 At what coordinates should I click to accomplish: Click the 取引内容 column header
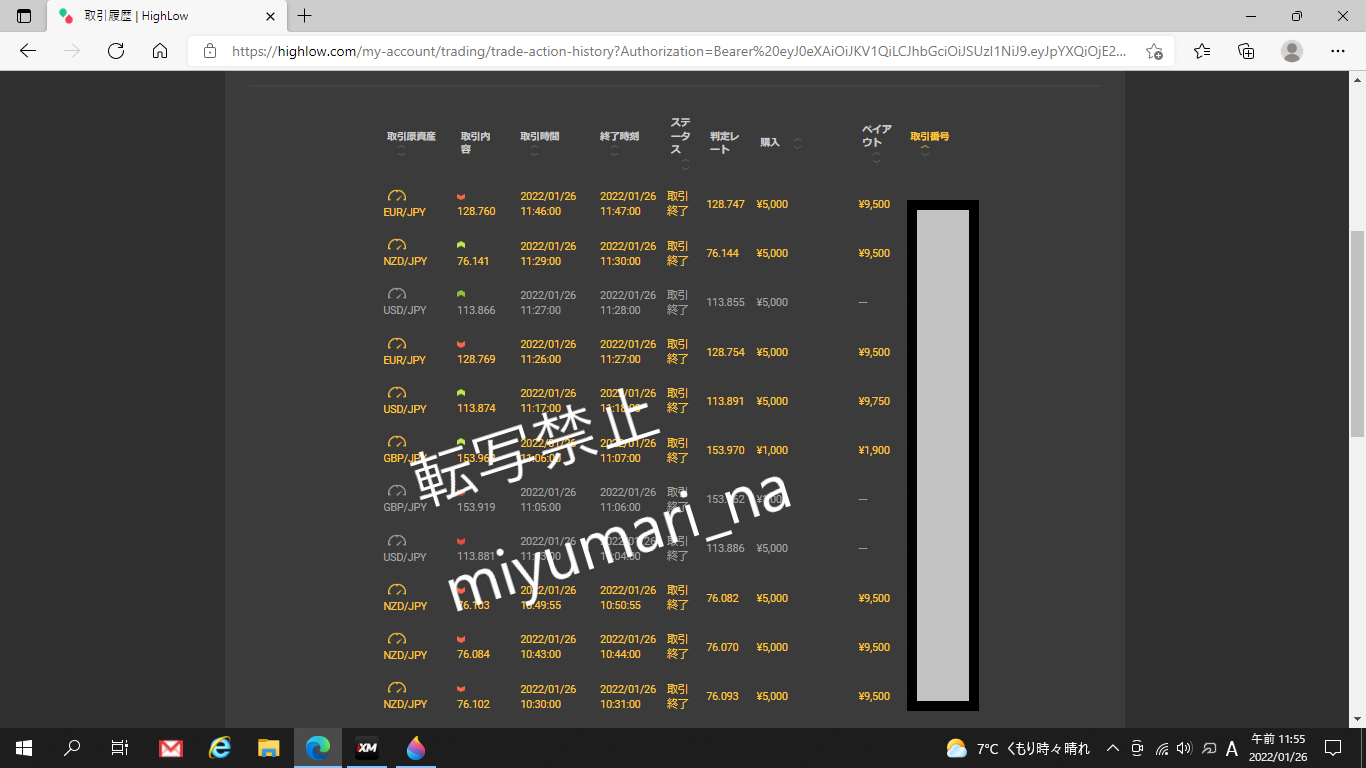pos(475,142)
